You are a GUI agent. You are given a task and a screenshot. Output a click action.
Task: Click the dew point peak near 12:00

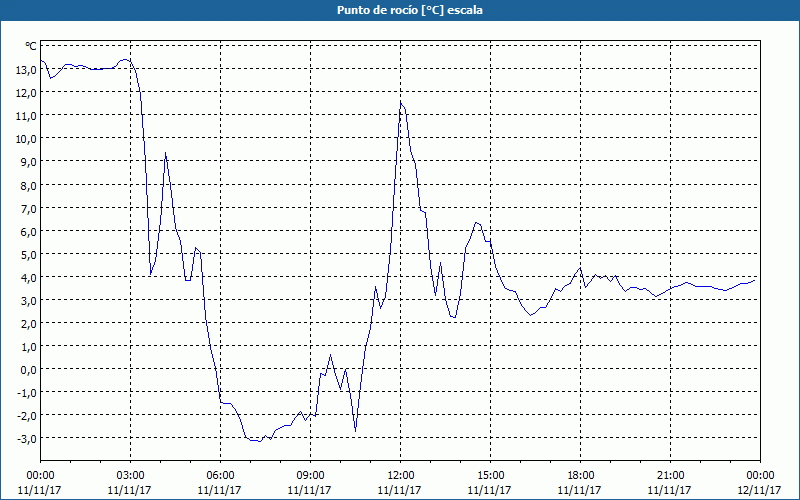coord(401,103)
